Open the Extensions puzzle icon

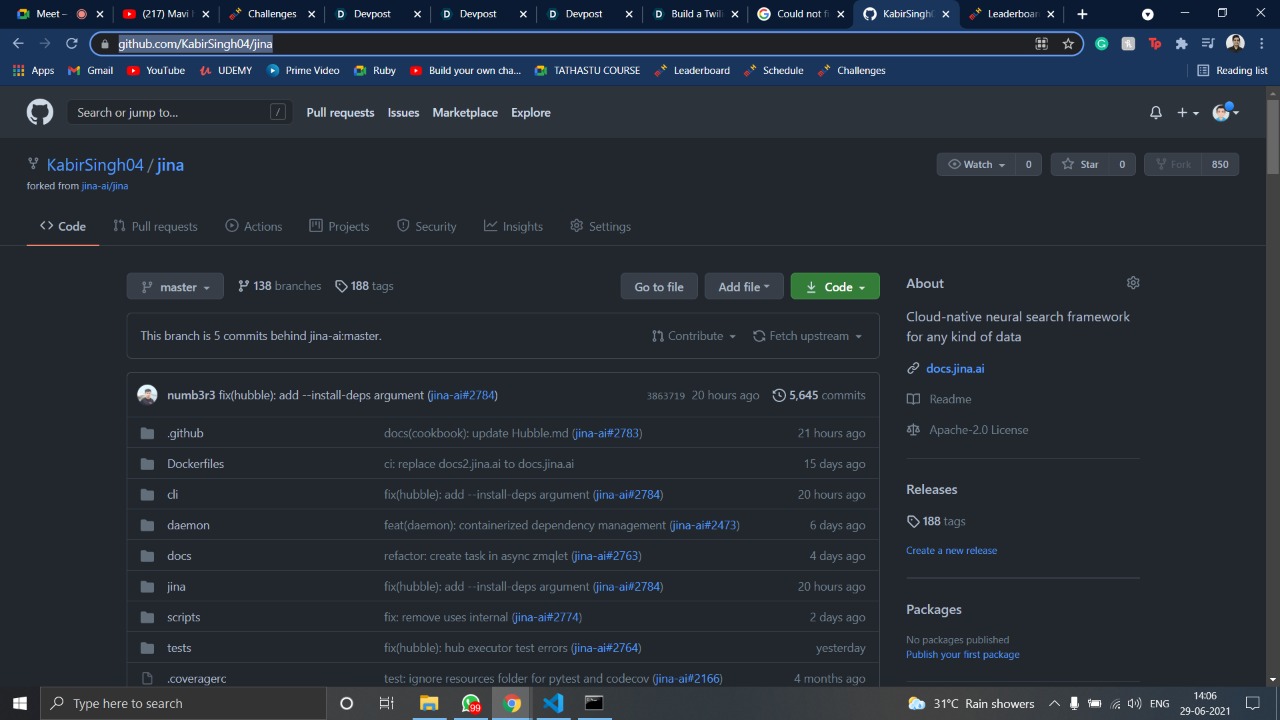pyautogui.click(x=1181, y=44)
